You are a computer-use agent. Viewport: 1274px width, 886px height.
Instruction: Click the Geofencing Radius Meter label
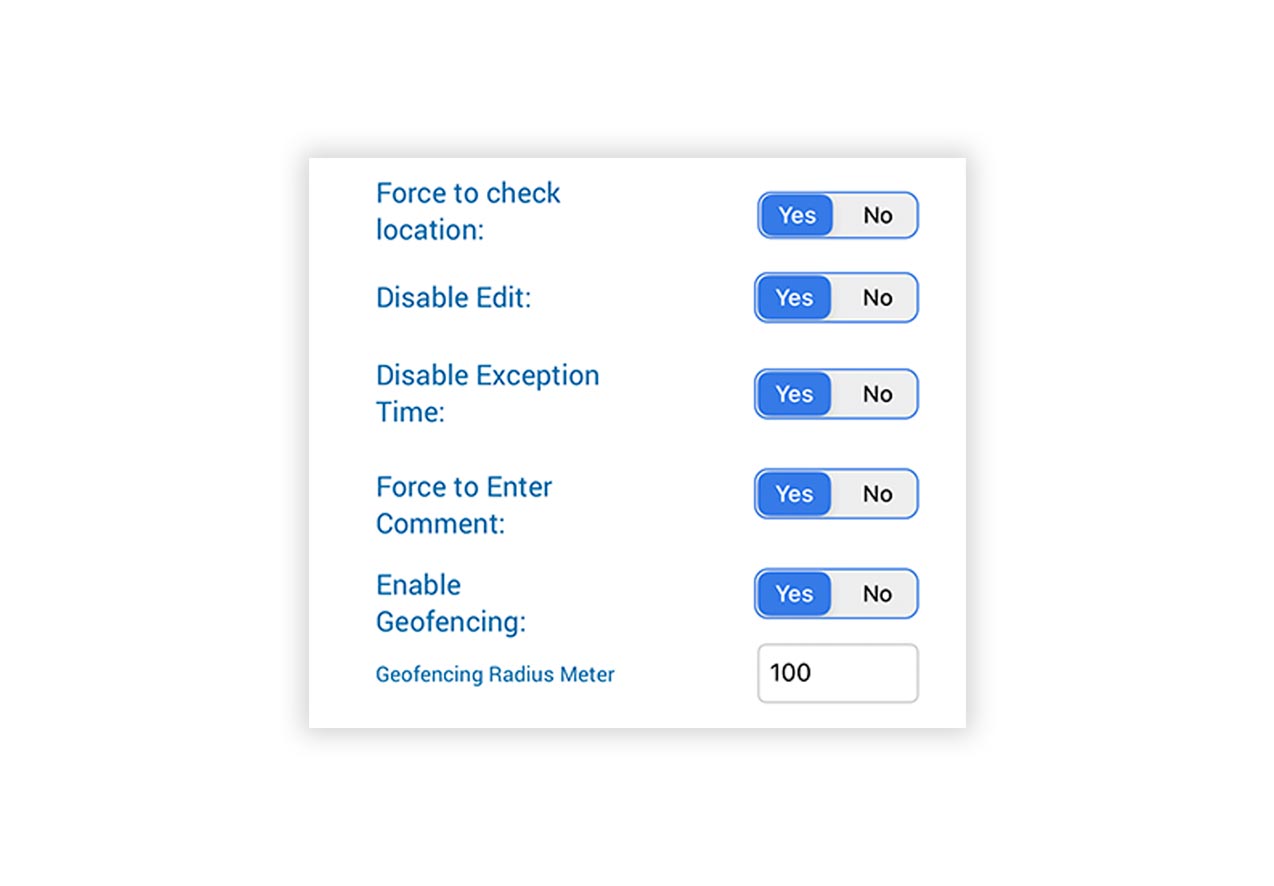coord(494,674)
